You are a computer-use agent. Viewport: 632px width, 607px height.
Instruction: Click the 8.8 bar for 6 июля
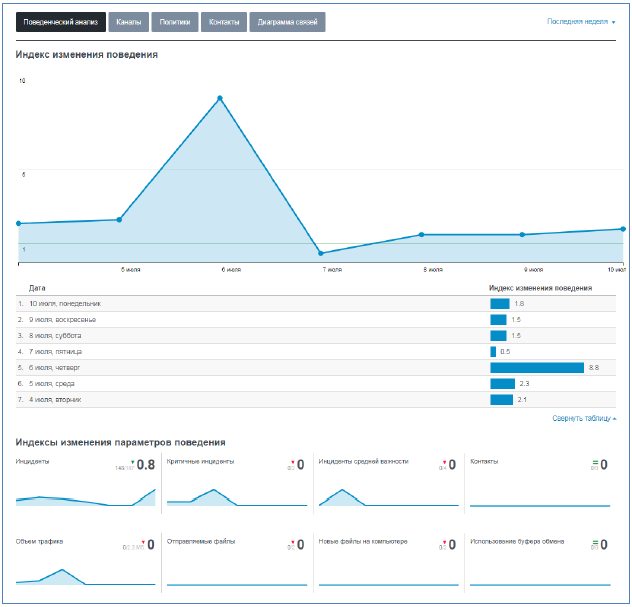click(537, 368)
